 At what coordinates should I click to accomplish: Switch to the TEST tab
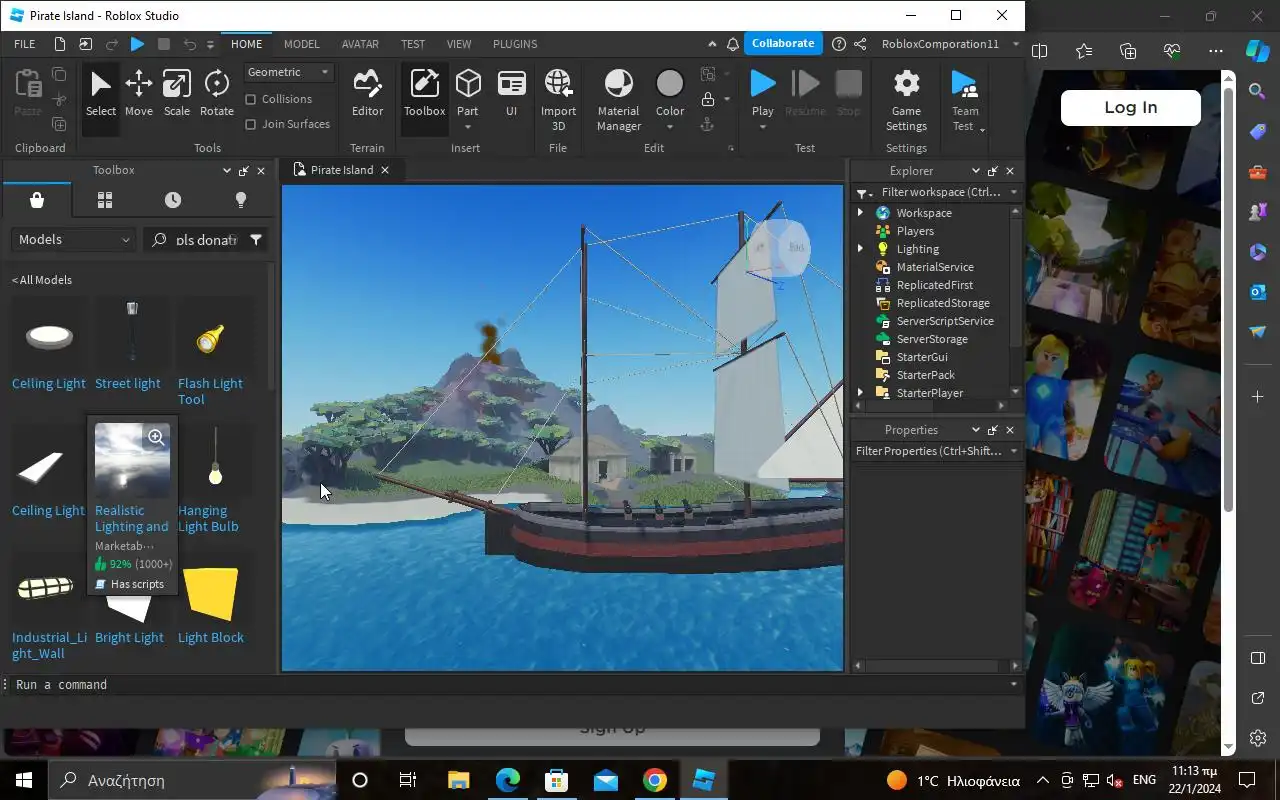coord(413,44)
